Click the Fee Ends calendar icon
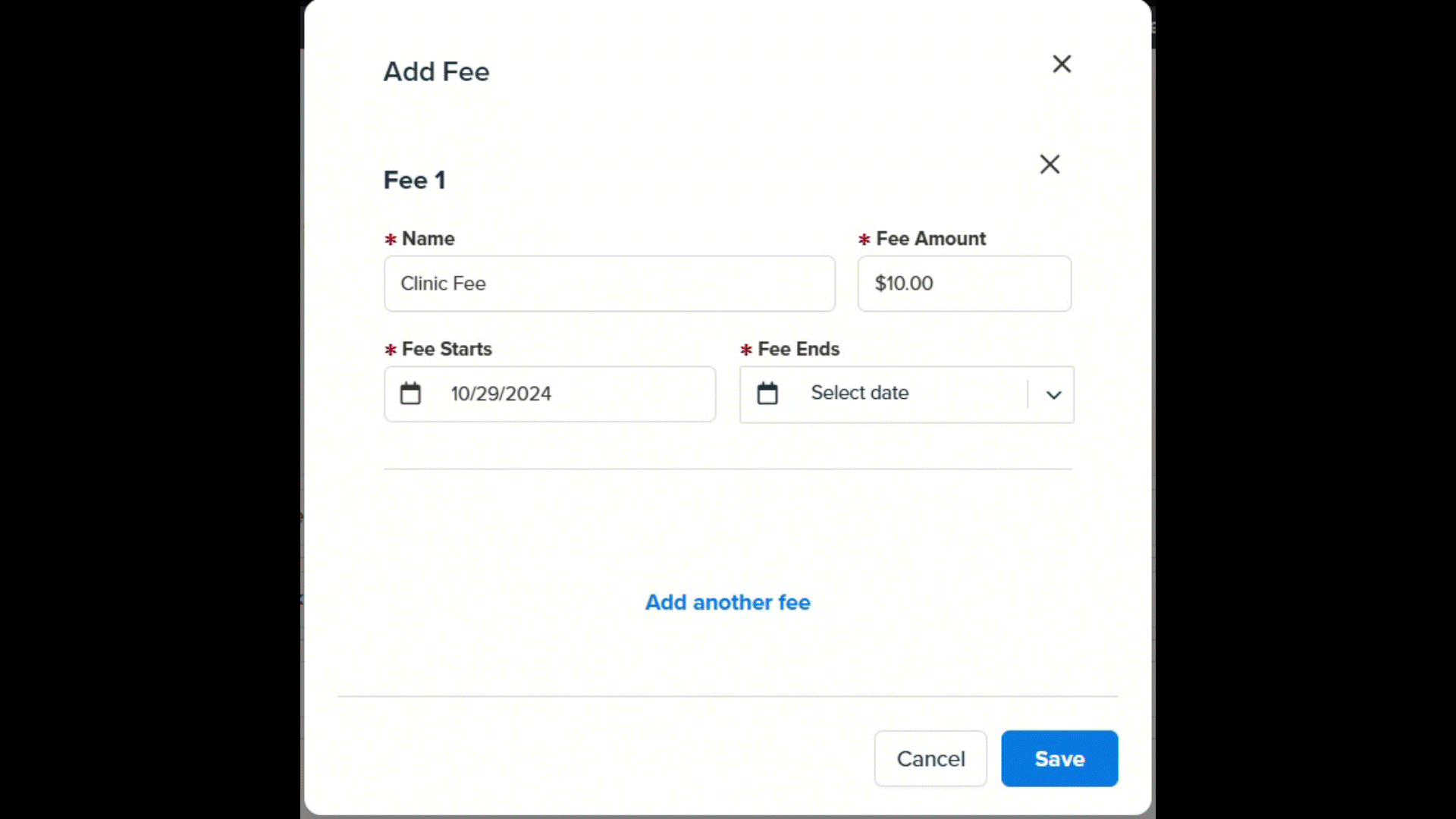 tap(767, 394)
